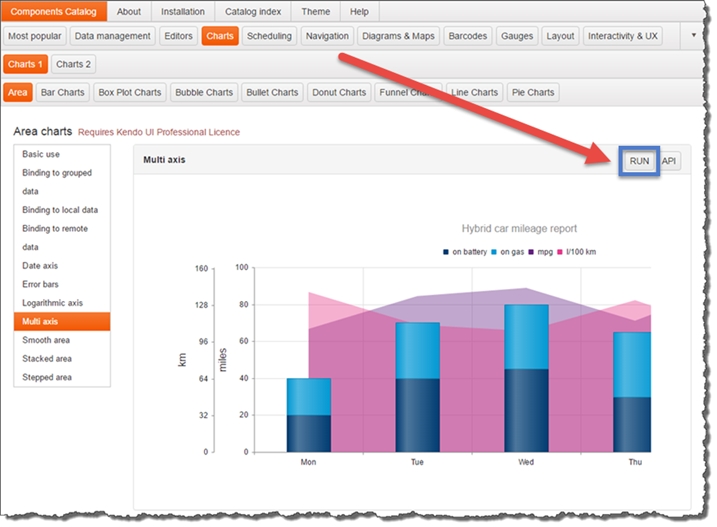Screen dimensions: 717x527
Task: Open the Data management category
Action: coord(113,36)
